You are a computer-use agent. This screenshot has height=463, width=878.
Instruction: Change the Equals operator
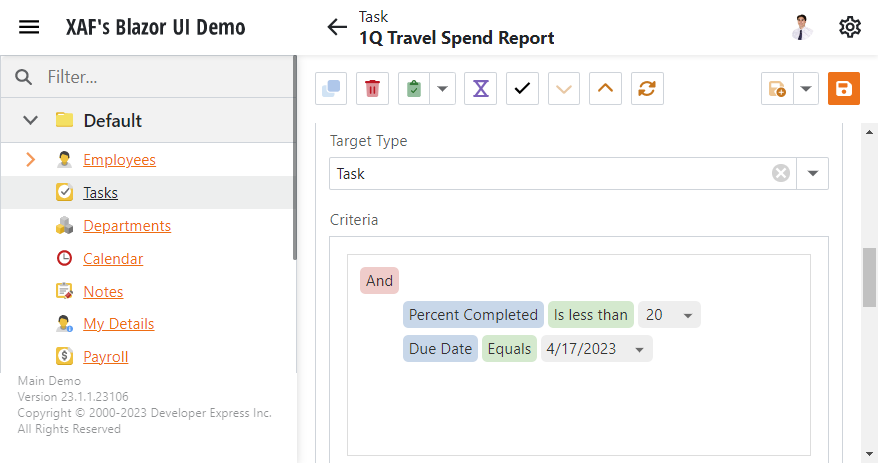[x=509, y=349]
